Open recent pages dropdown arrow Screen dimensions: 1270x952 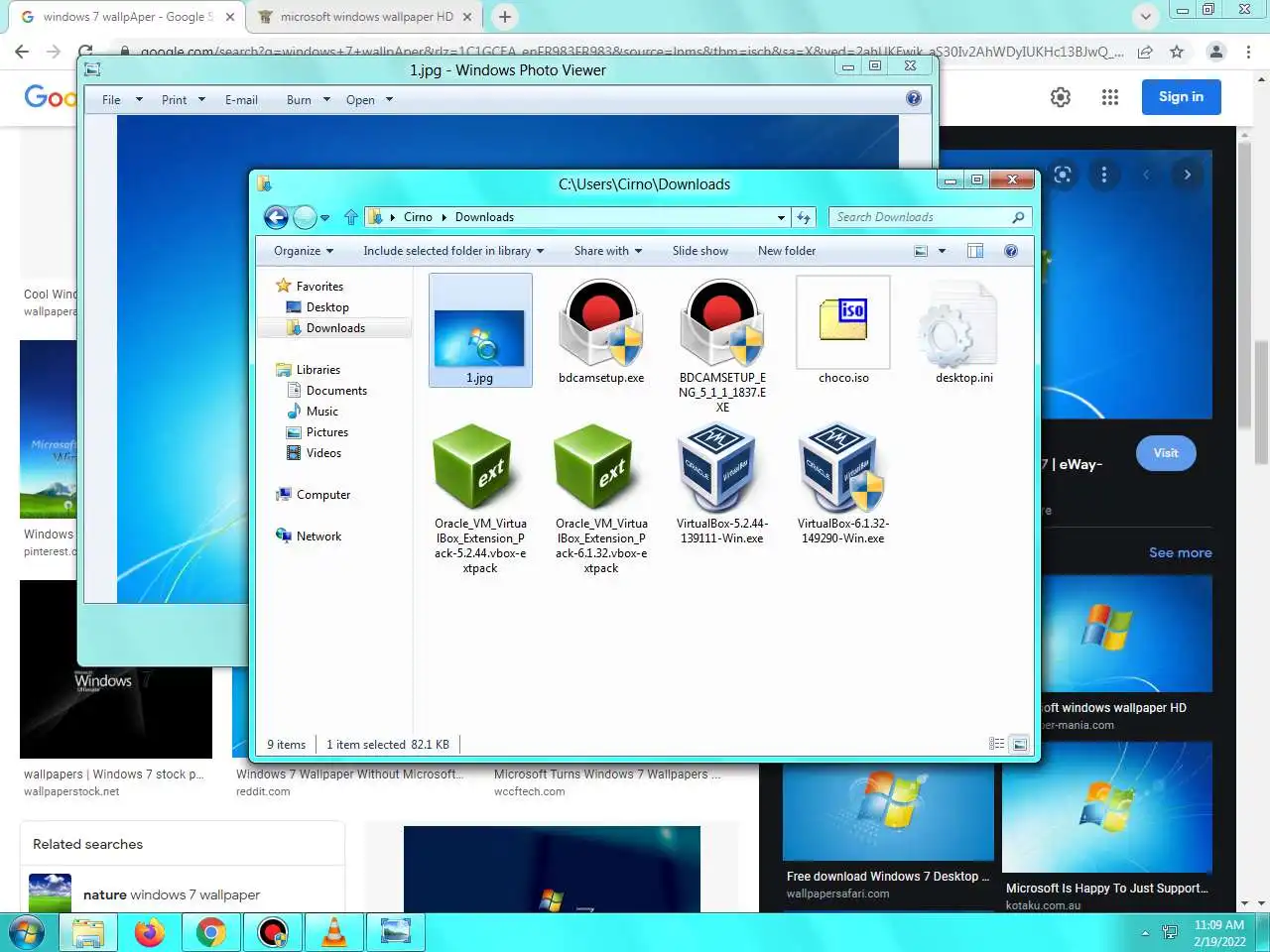point(324,218)
